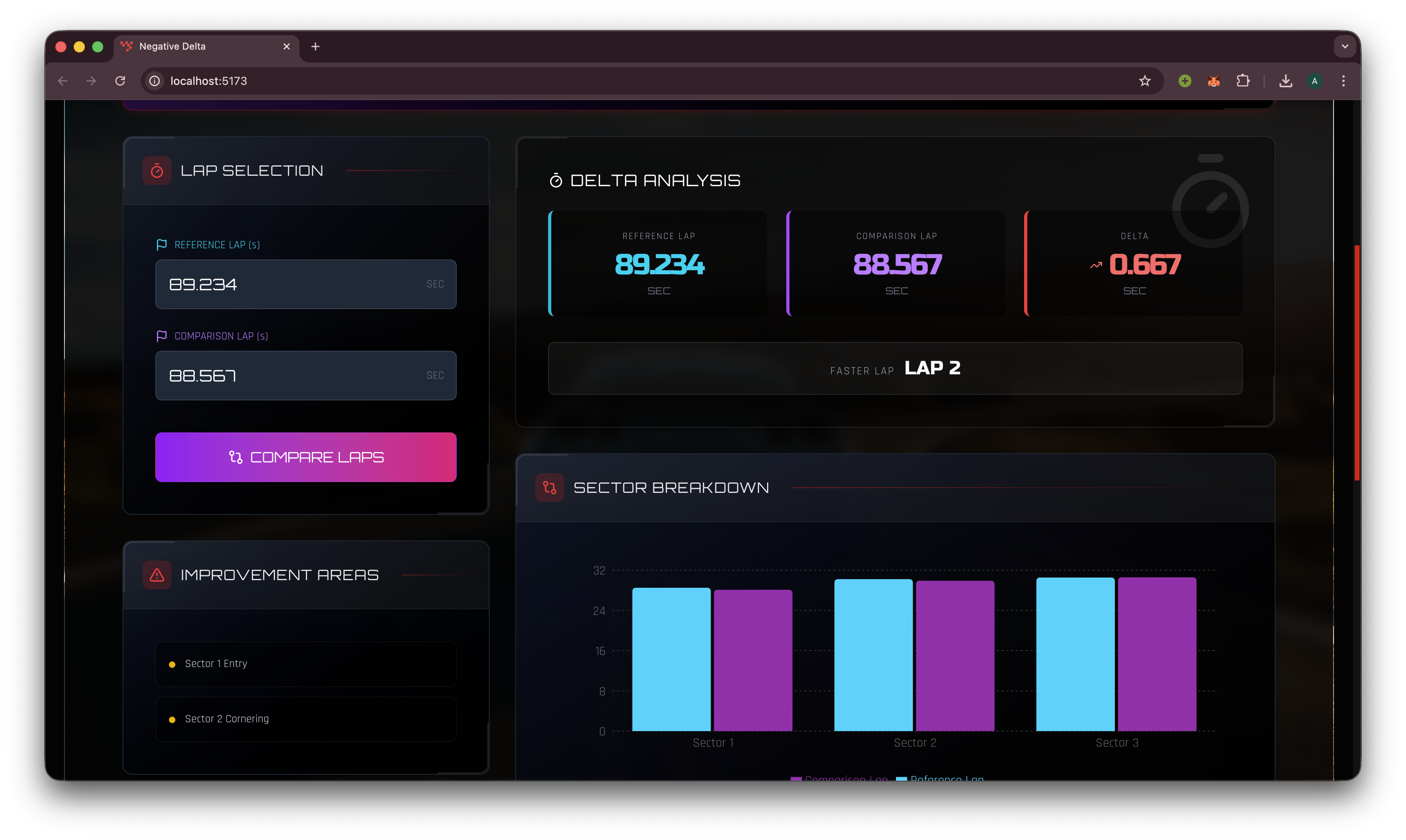Open a new browser tab
Image resolution: width=1406 pixels, height=840 pixels.
[315, 46]
